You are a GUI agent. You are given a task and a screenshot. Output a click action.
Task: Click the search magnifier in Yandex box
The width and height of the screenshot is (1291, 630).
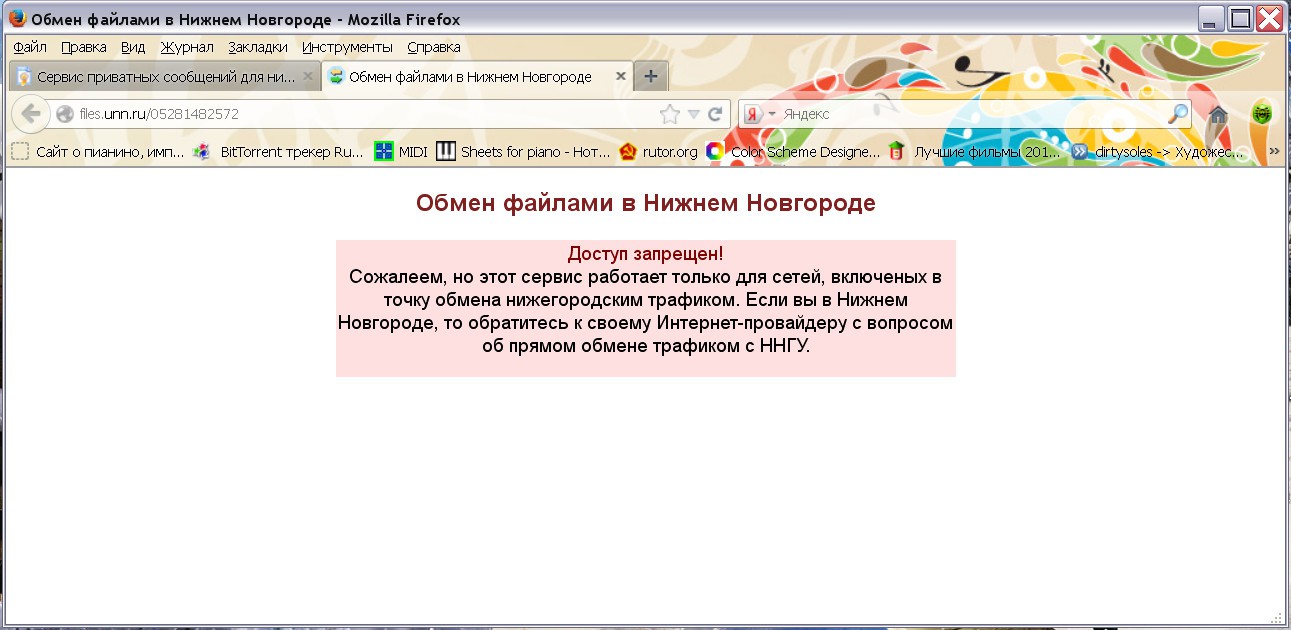coord(1178,114)
